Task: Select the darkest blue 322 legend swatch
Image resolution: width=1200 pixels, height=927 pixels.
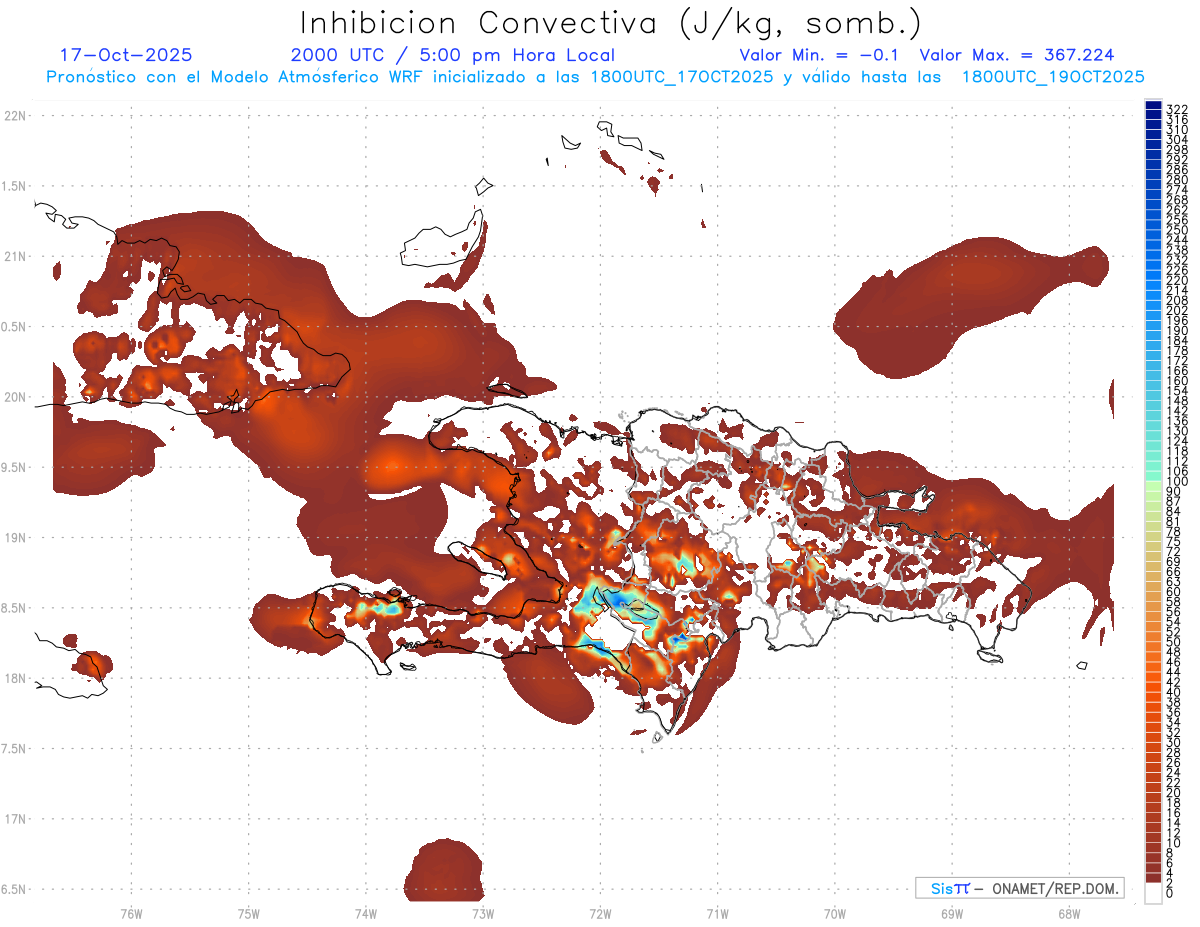Action: [1153, 105]
